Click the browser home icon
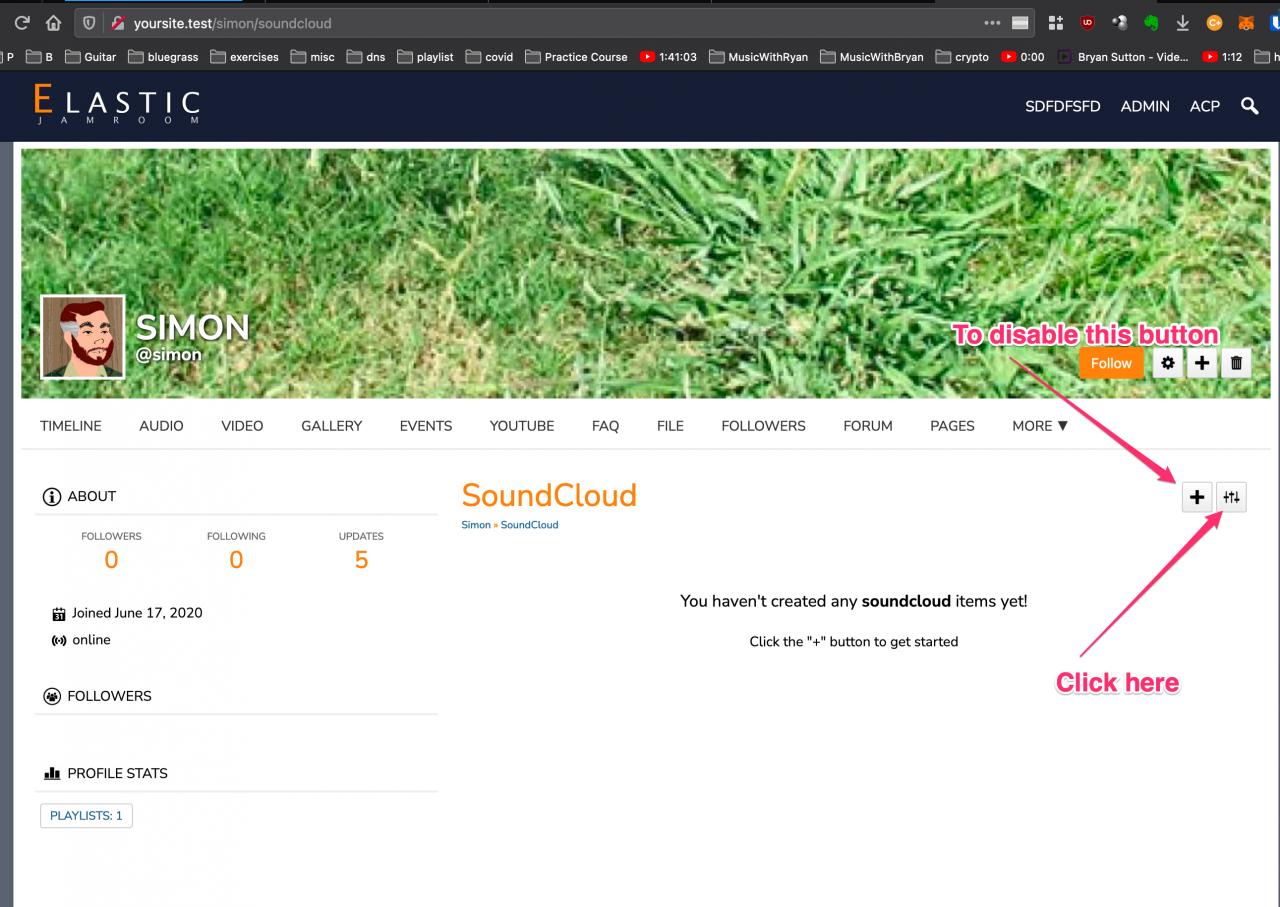Viewport: 1280px width, 907px height. tap(54, 23)
